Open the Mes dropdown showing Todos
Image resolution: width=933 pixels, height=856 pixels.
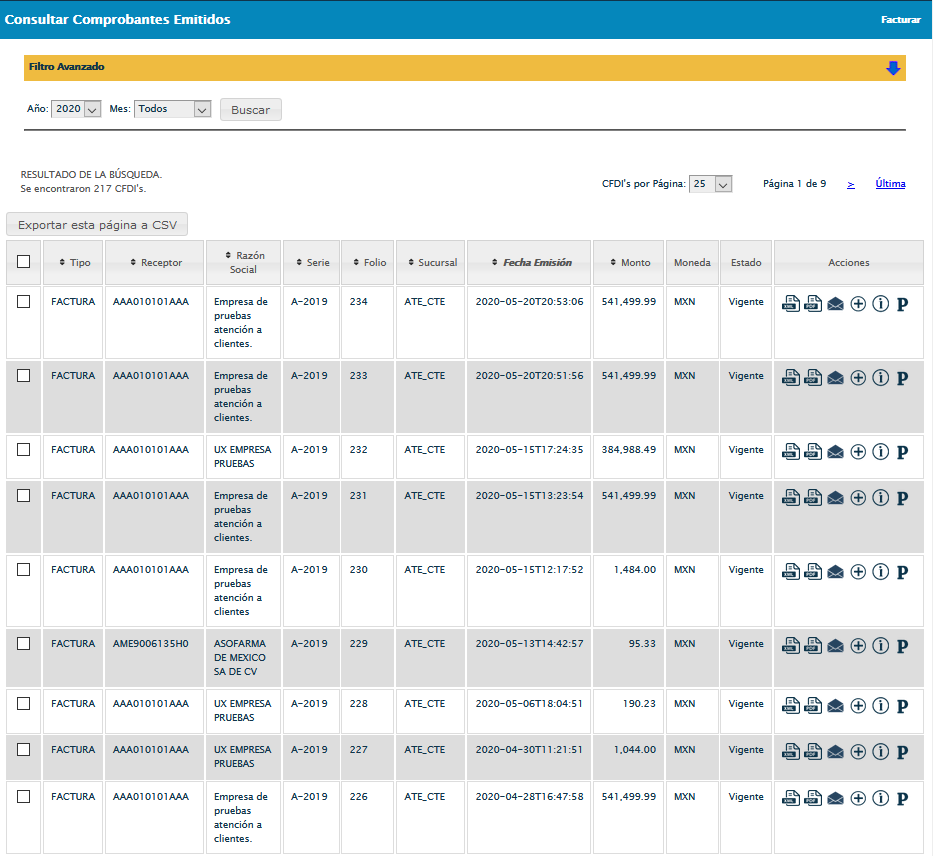[x=172, y=109]
